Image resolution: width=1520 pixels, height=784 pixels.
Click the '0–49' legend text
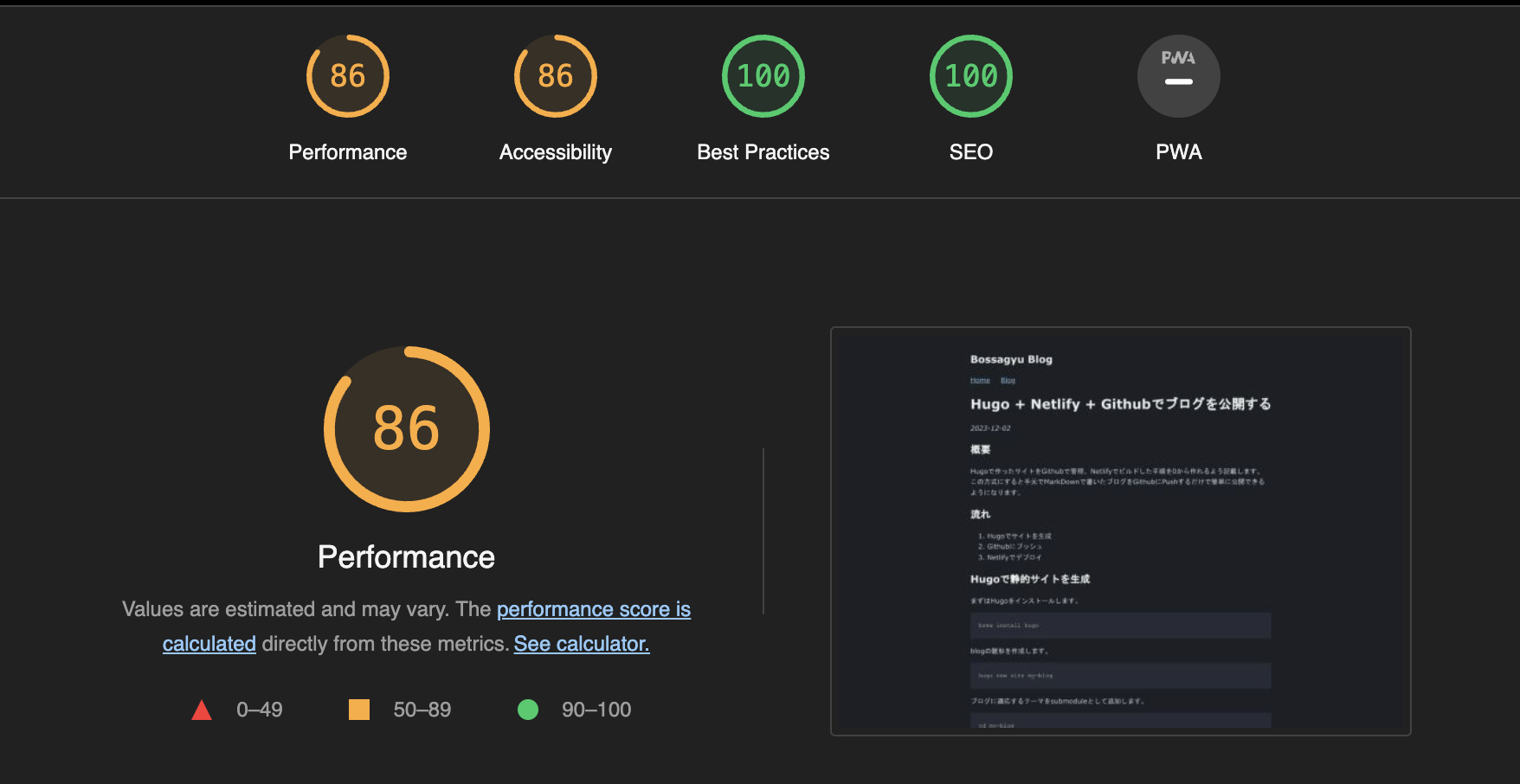(260, 710)
